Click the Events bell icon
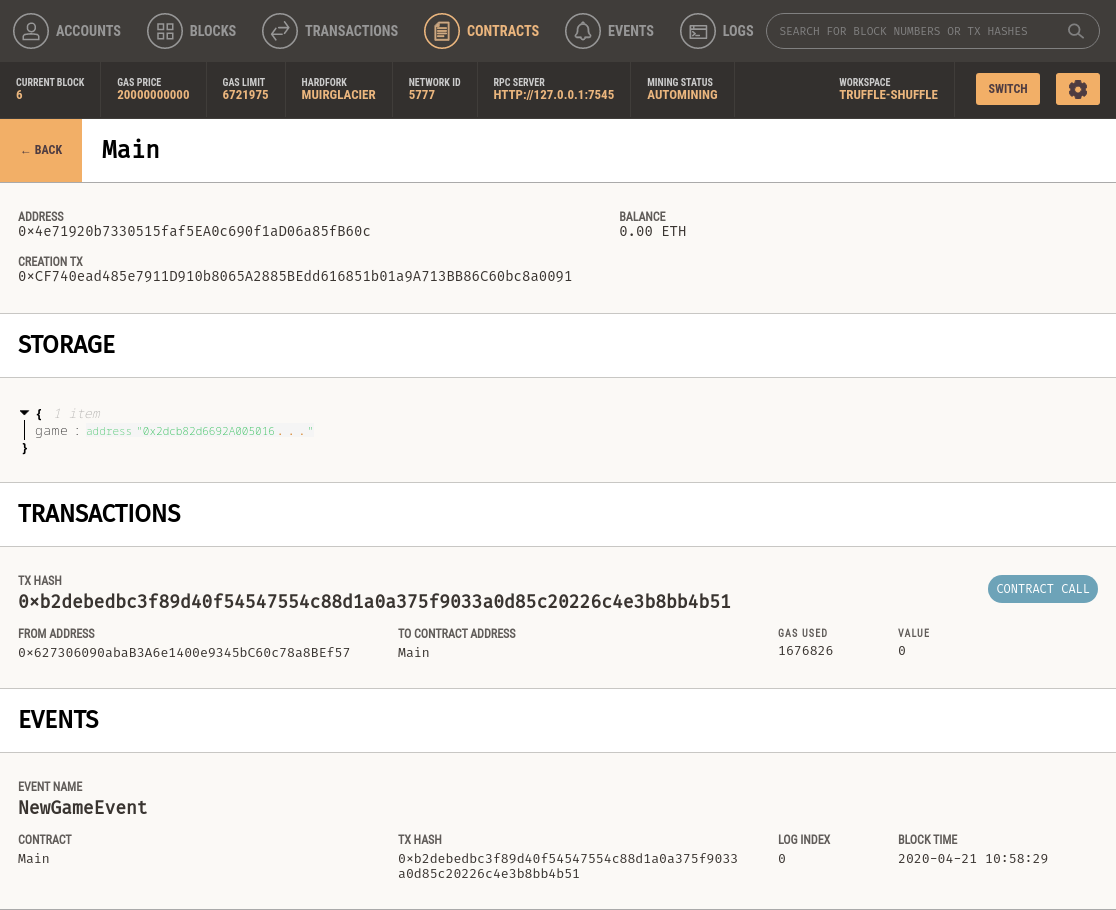 [582, 31]
